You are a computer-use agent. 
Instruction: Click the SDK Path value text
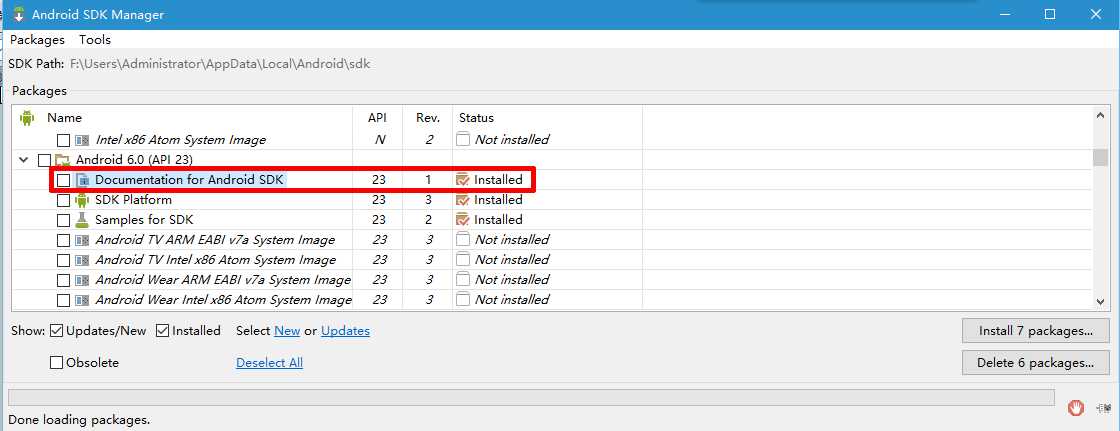[x=220, y=64]
